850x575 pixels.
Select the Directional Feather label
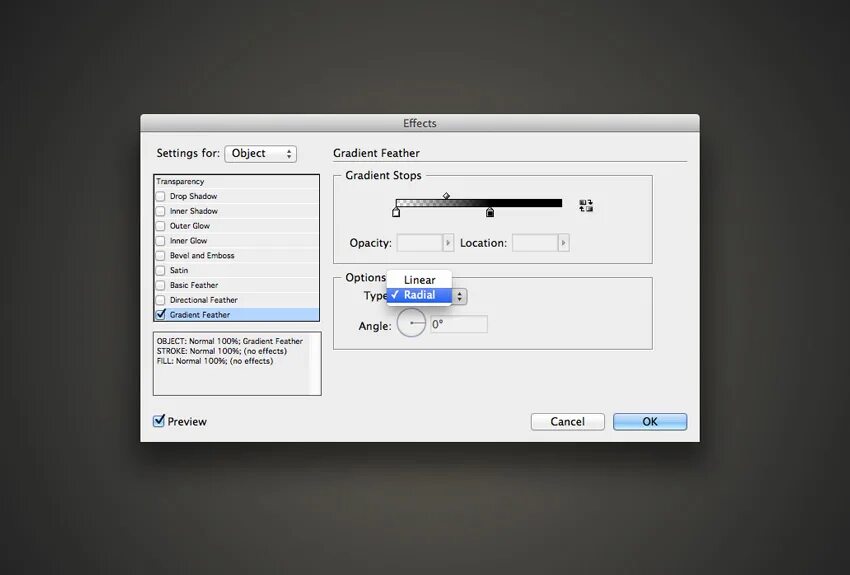(203, 300)
